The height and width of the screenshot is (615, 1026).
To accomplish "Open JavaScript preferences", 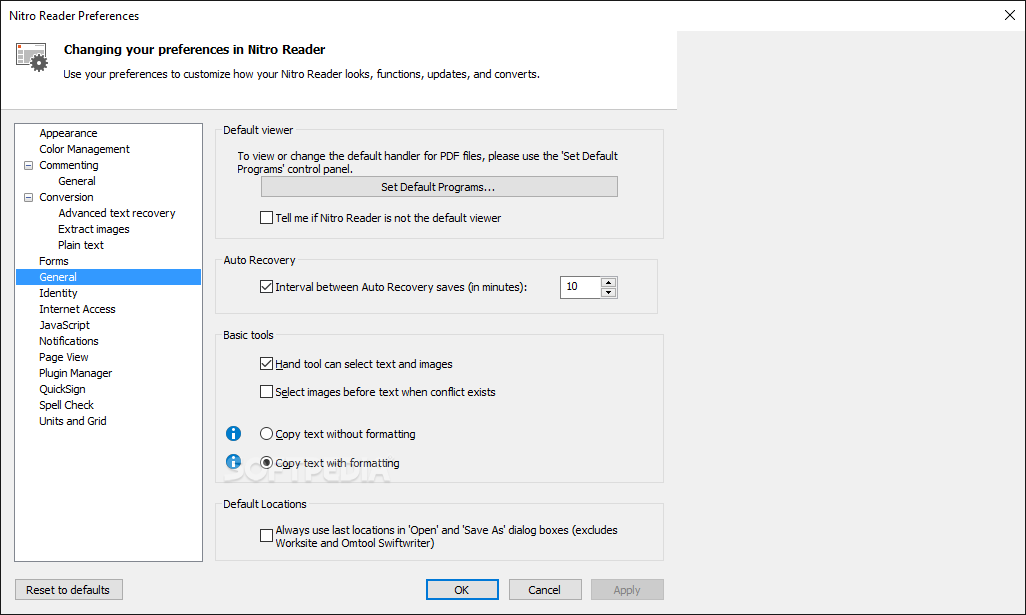I will click(64, 325).
